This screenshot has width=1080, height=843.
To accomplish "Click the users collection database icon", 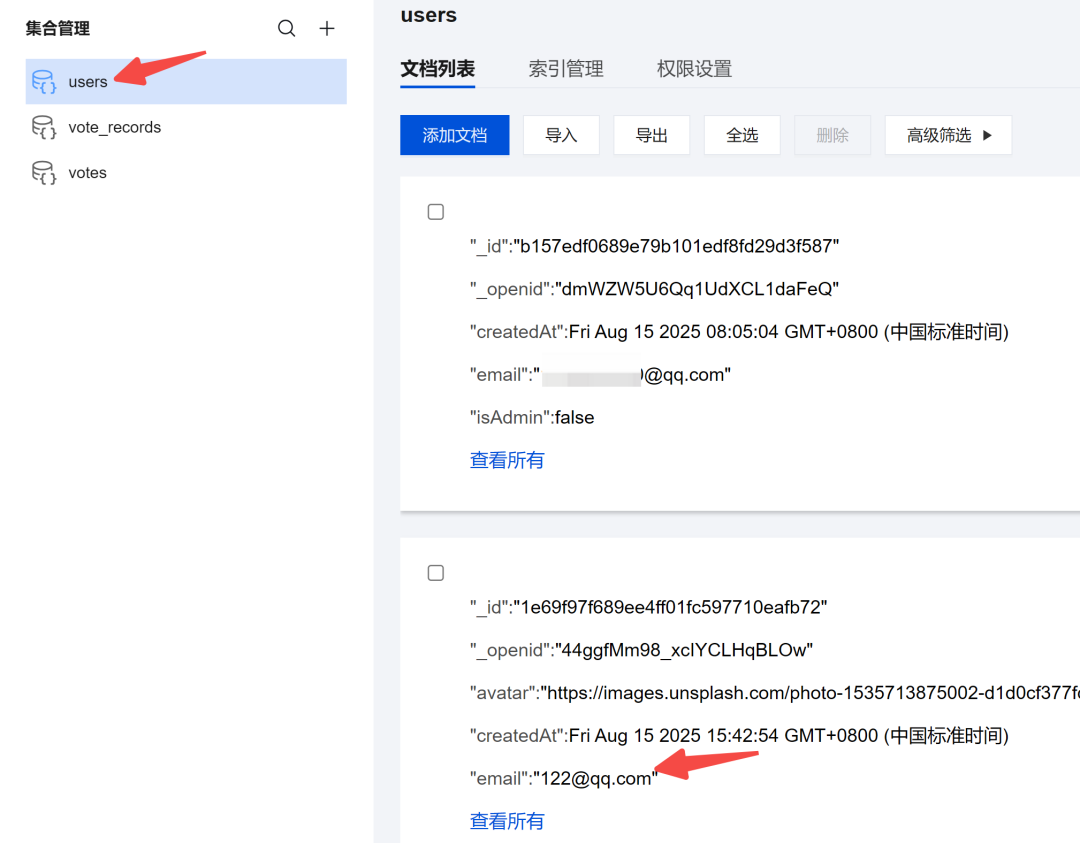I will 44,82.
